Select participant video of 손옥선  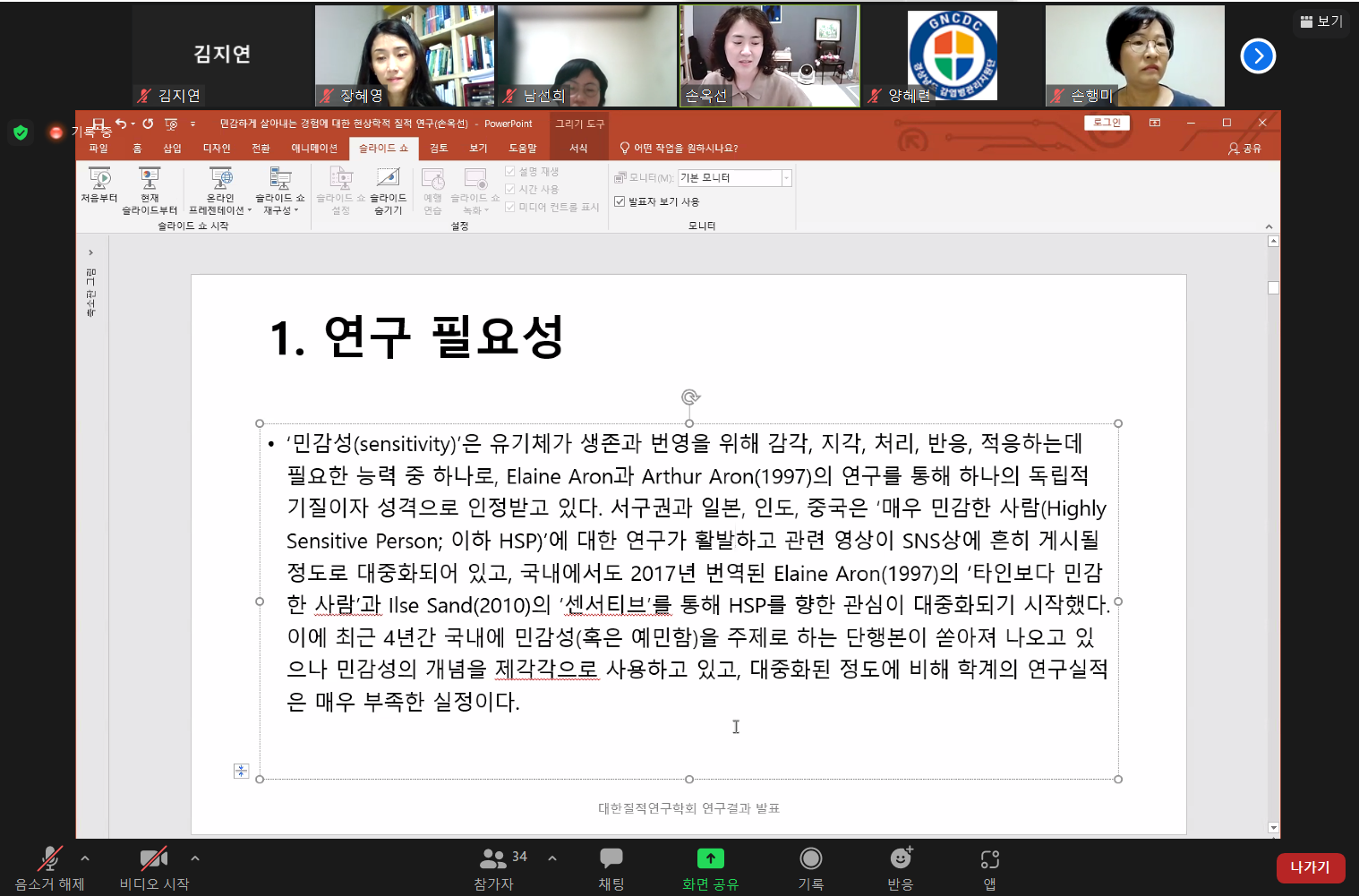pyautogui.click(x=769, y=55)
